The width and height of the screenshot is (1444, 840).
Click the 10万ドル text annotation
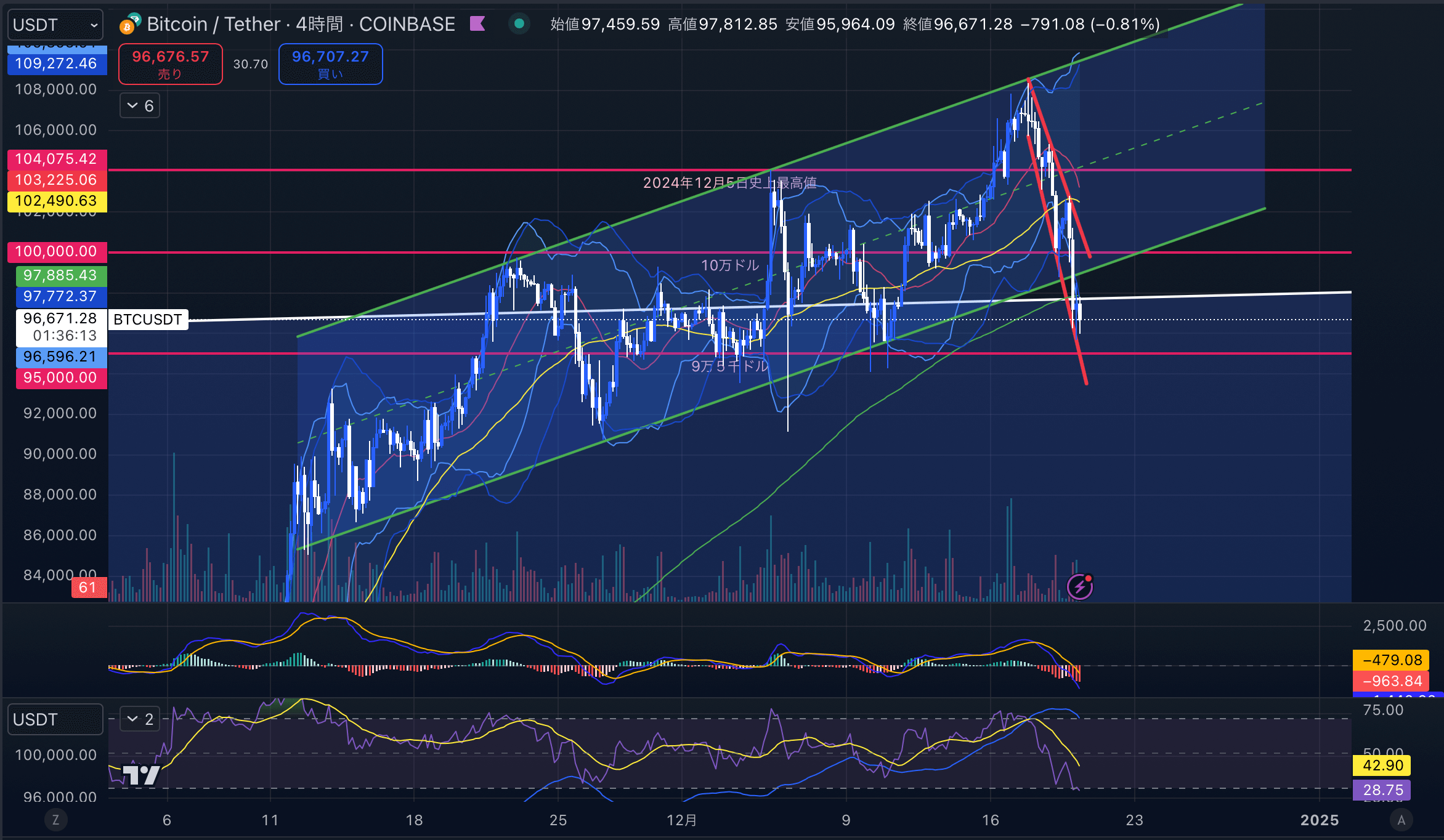730,265
